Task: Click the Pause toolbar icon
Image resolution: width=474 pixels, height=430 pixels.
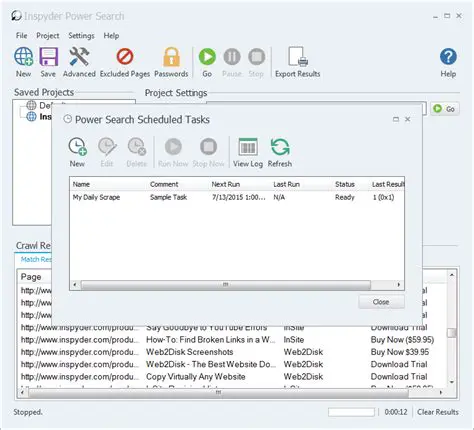Action: pos(232,56)
